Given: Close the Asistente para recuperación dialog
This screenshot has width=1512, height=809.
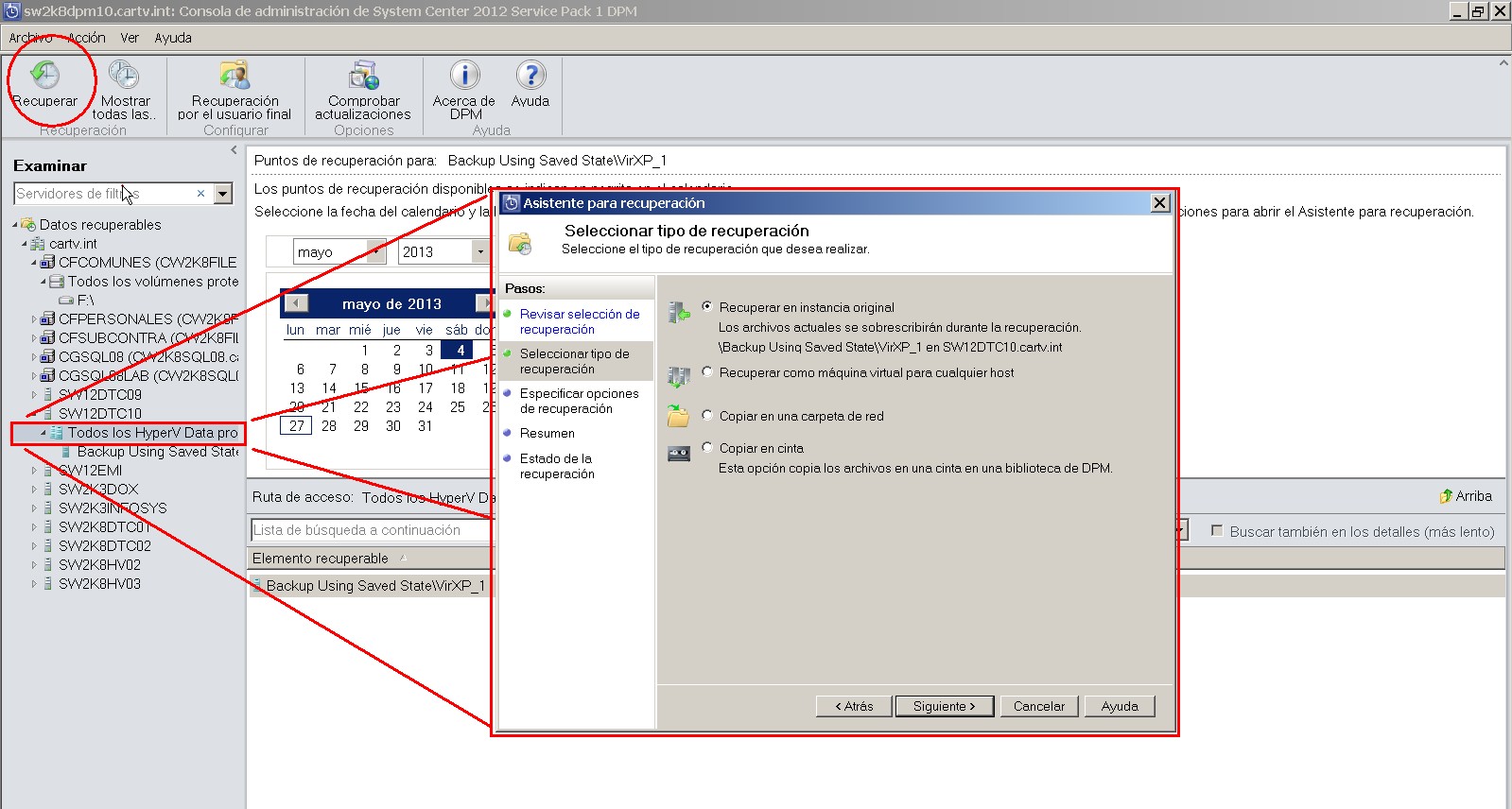Looking at the screenshot, I should point(1160,203).
